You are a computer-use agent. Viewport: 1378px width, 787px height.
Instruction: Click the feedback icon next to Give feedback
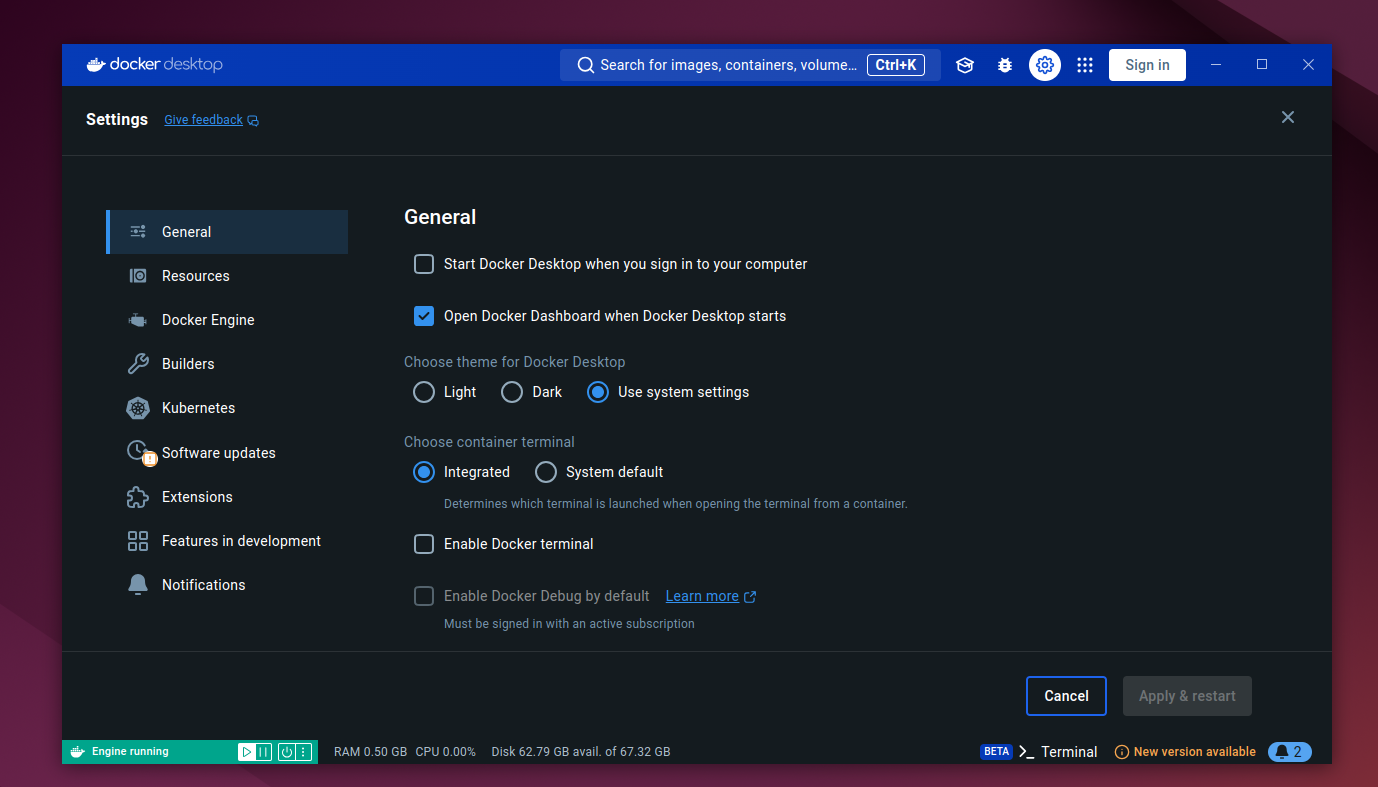(x=253, y=121)
